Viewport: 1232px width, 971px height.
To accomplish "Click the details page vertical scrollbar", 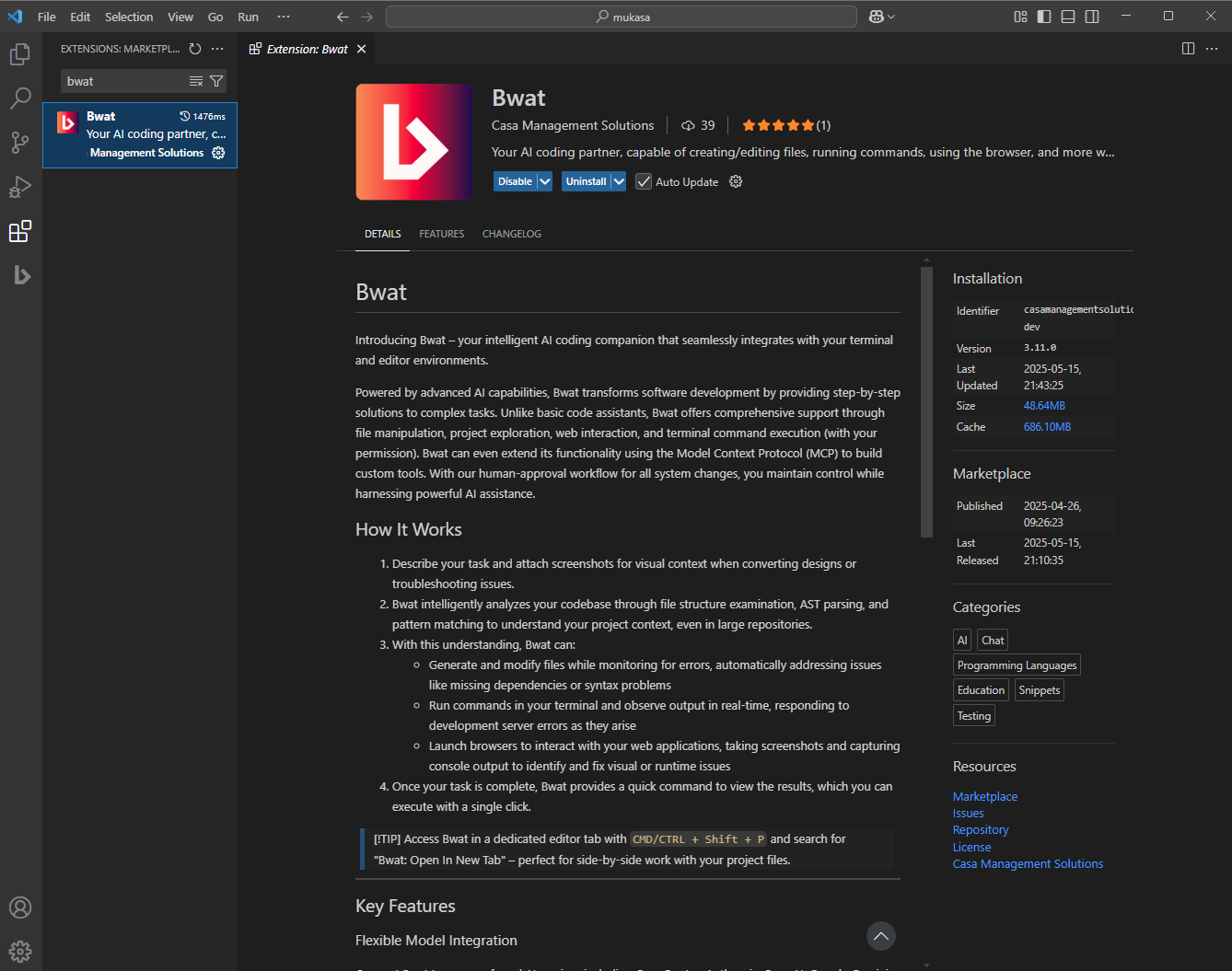I will 926,402.
